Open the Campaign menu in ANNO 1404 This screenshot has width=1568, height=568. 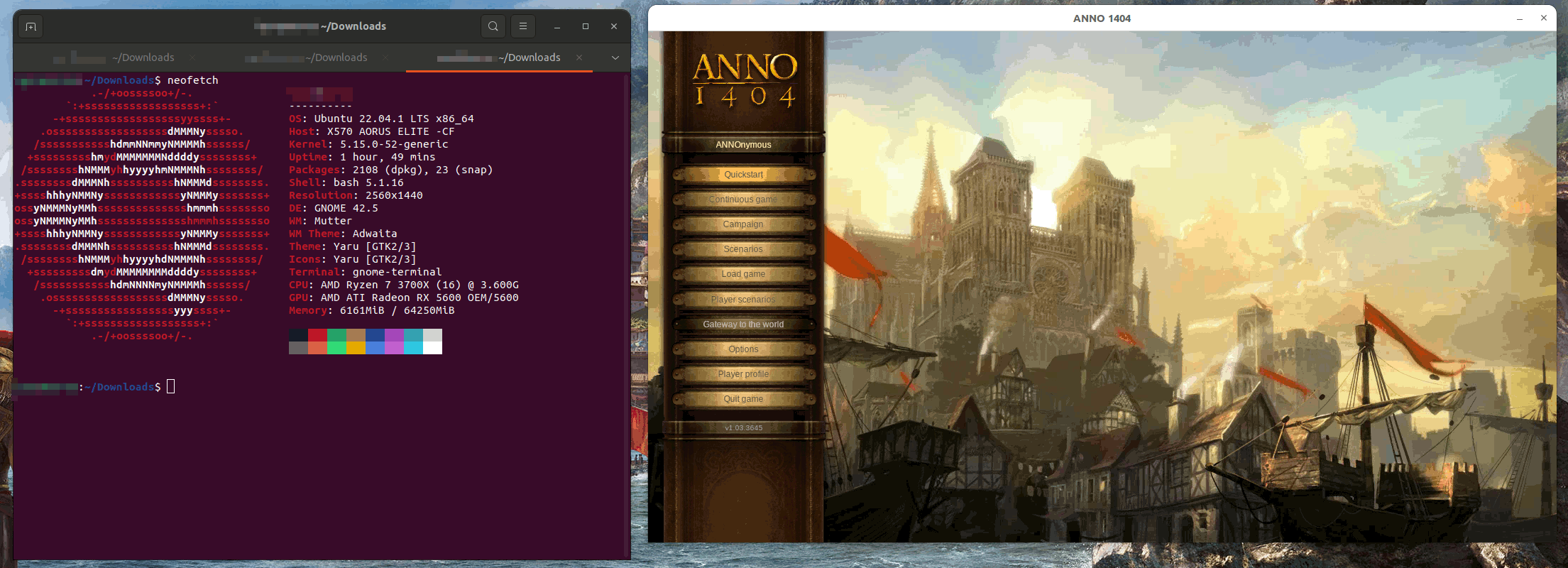tap(743, 224)
